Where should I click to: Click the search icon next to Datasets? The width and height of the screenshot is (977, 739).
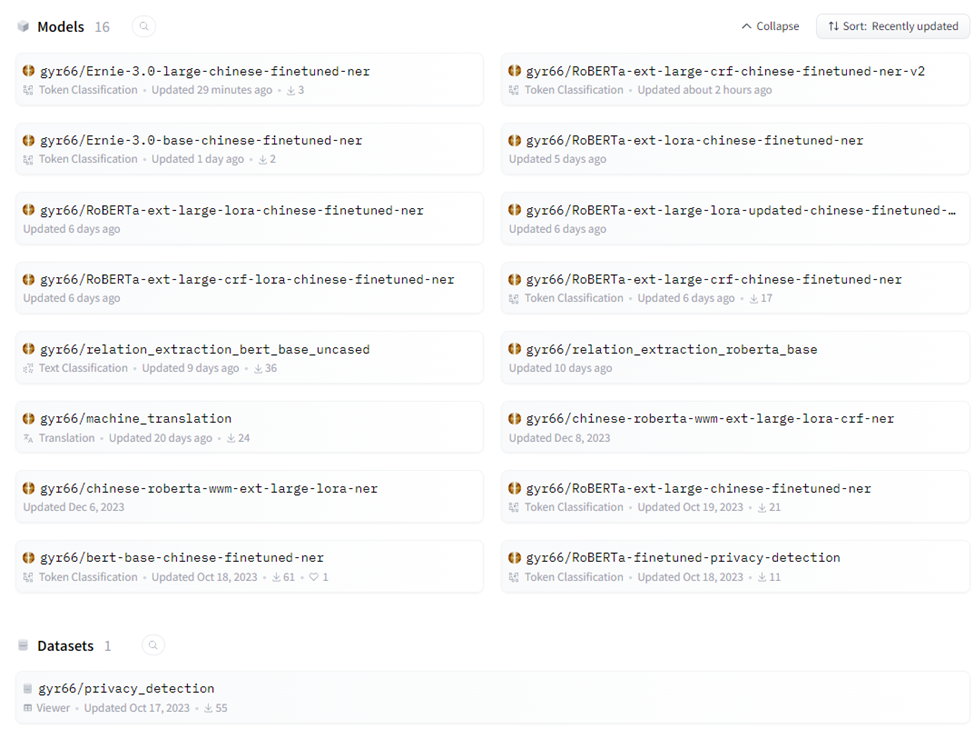pos(153,646)
